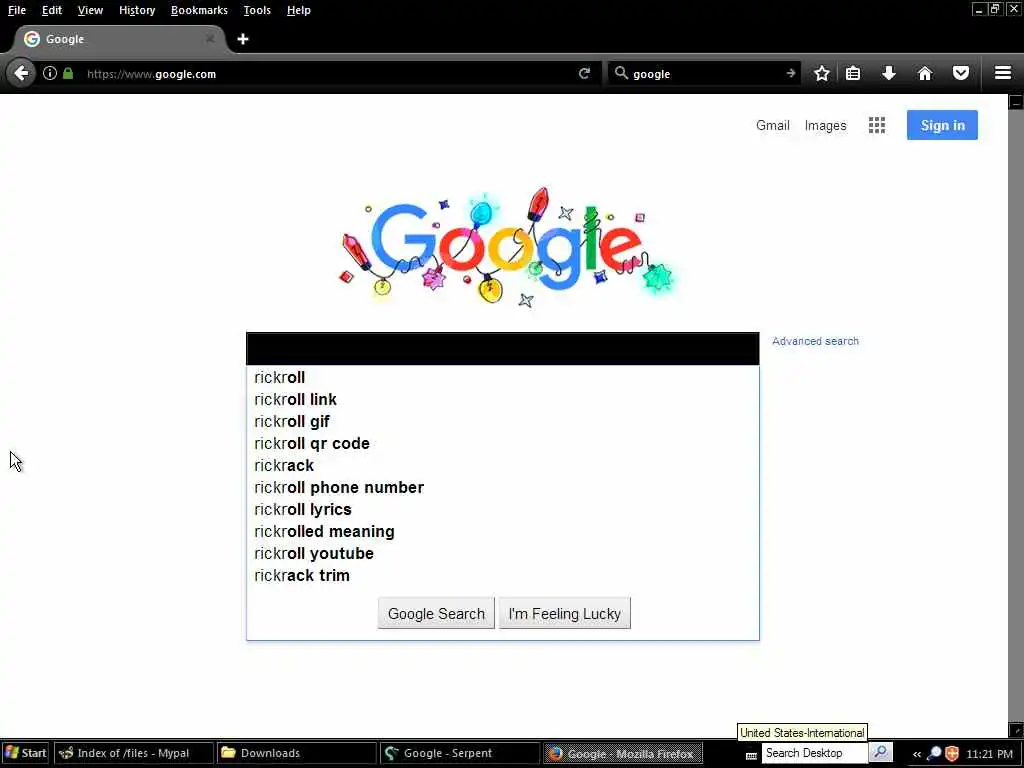Open the Help menu
This screenshot has height=768, width=1024.
pos(298,10)
